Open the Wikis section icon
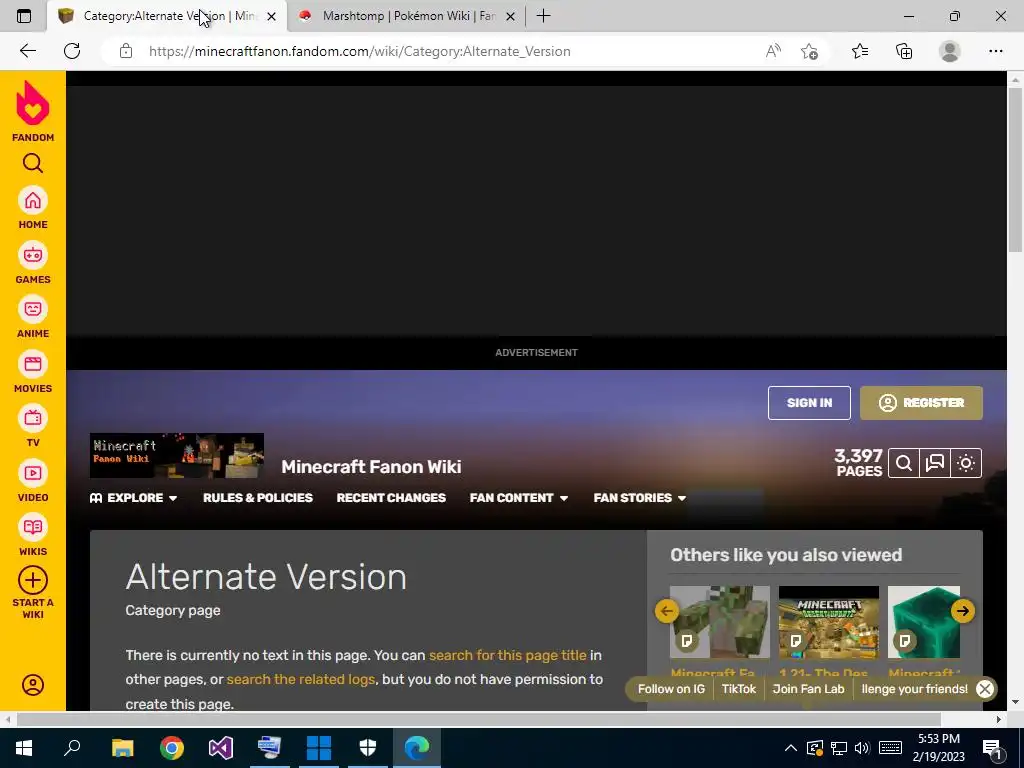 (33, 528)
